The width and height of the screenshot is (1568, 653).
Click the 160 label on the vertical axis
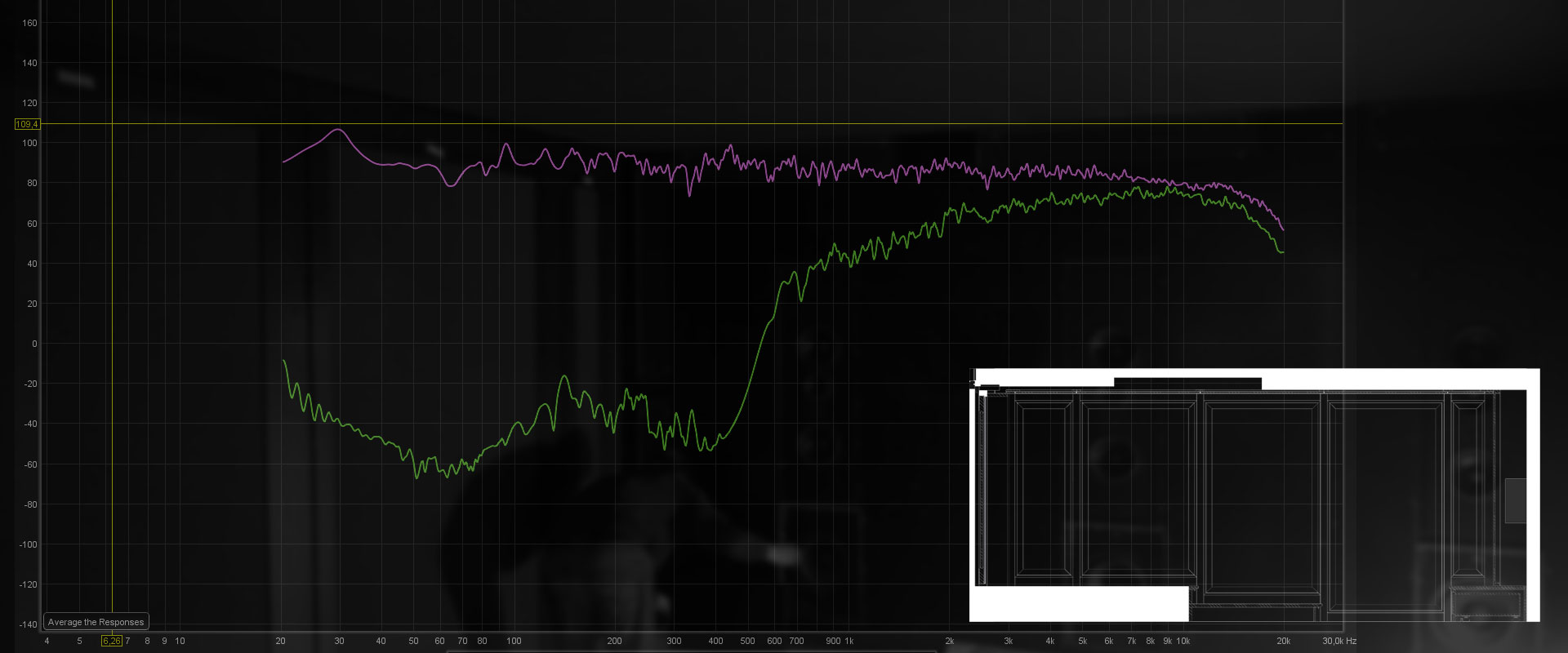pos(29,23)
